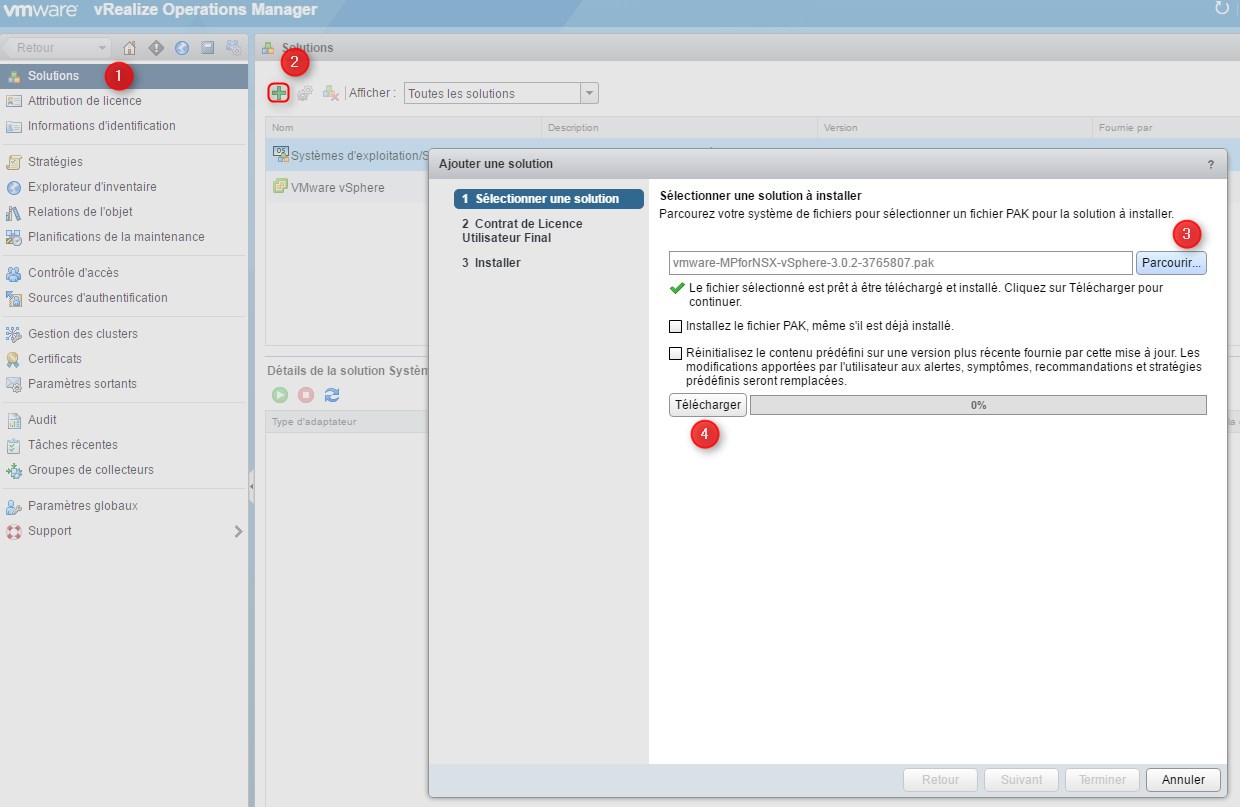Click the green start collecting icon
The image size is (1240, 807).
(x=280, y=395)
